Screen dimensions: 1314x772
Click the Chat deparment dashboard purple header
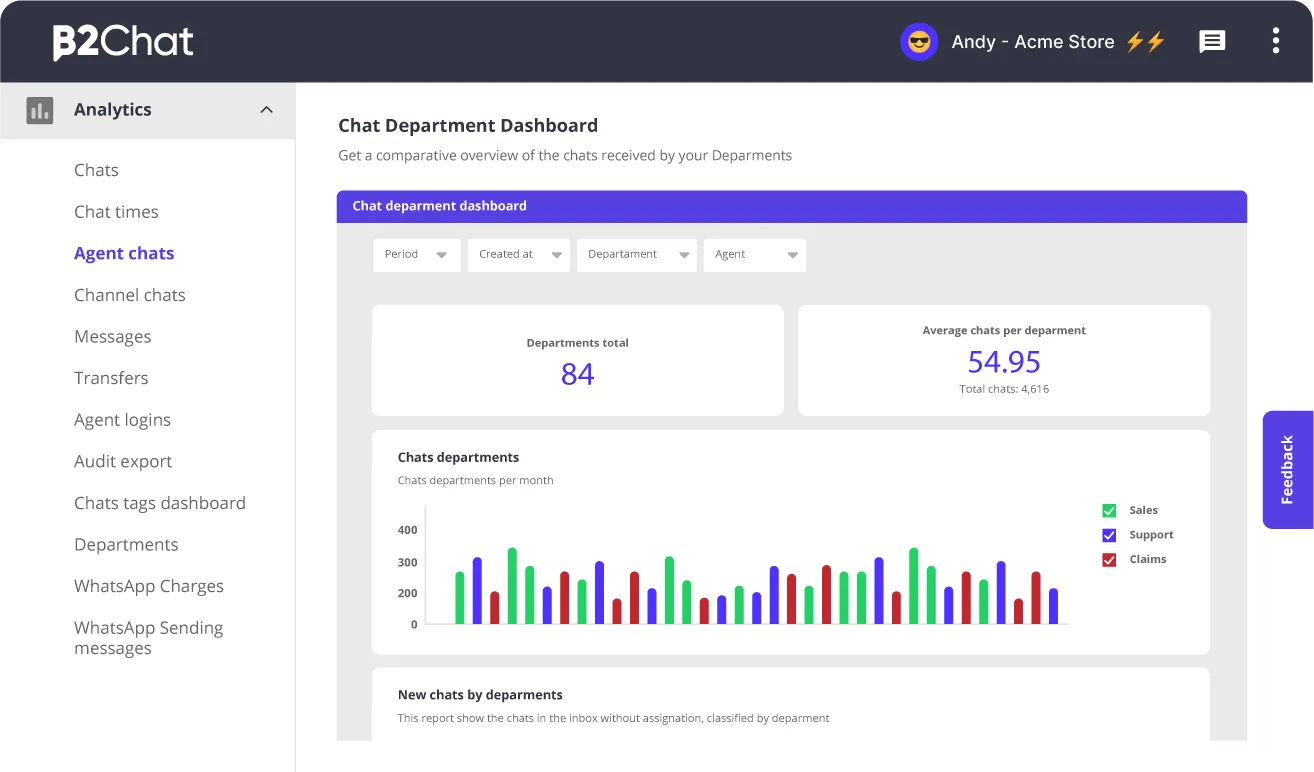(x=792, y=206)
